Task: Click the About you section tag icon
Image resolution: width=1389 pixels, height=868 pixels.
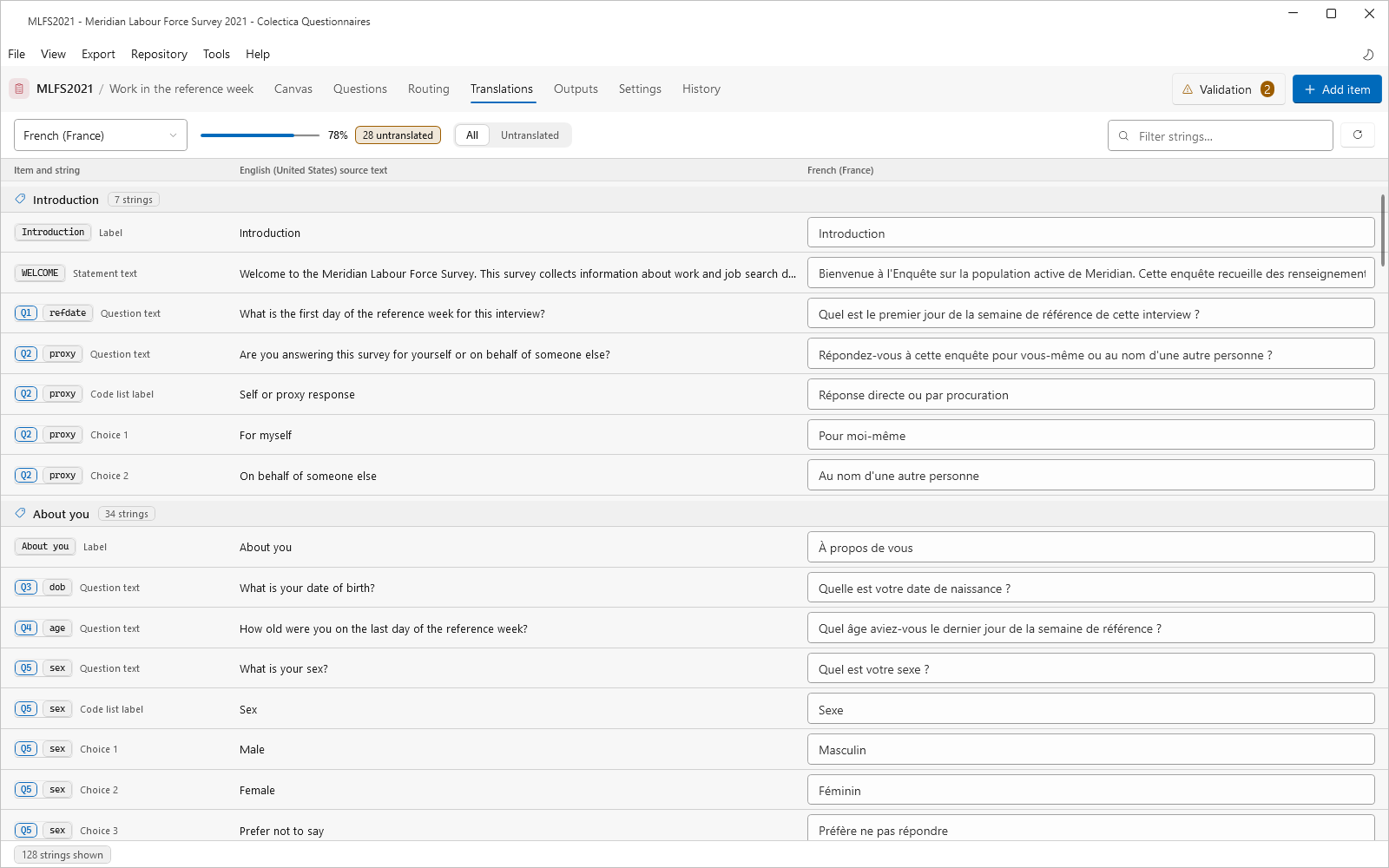Action: pos(21,514)
